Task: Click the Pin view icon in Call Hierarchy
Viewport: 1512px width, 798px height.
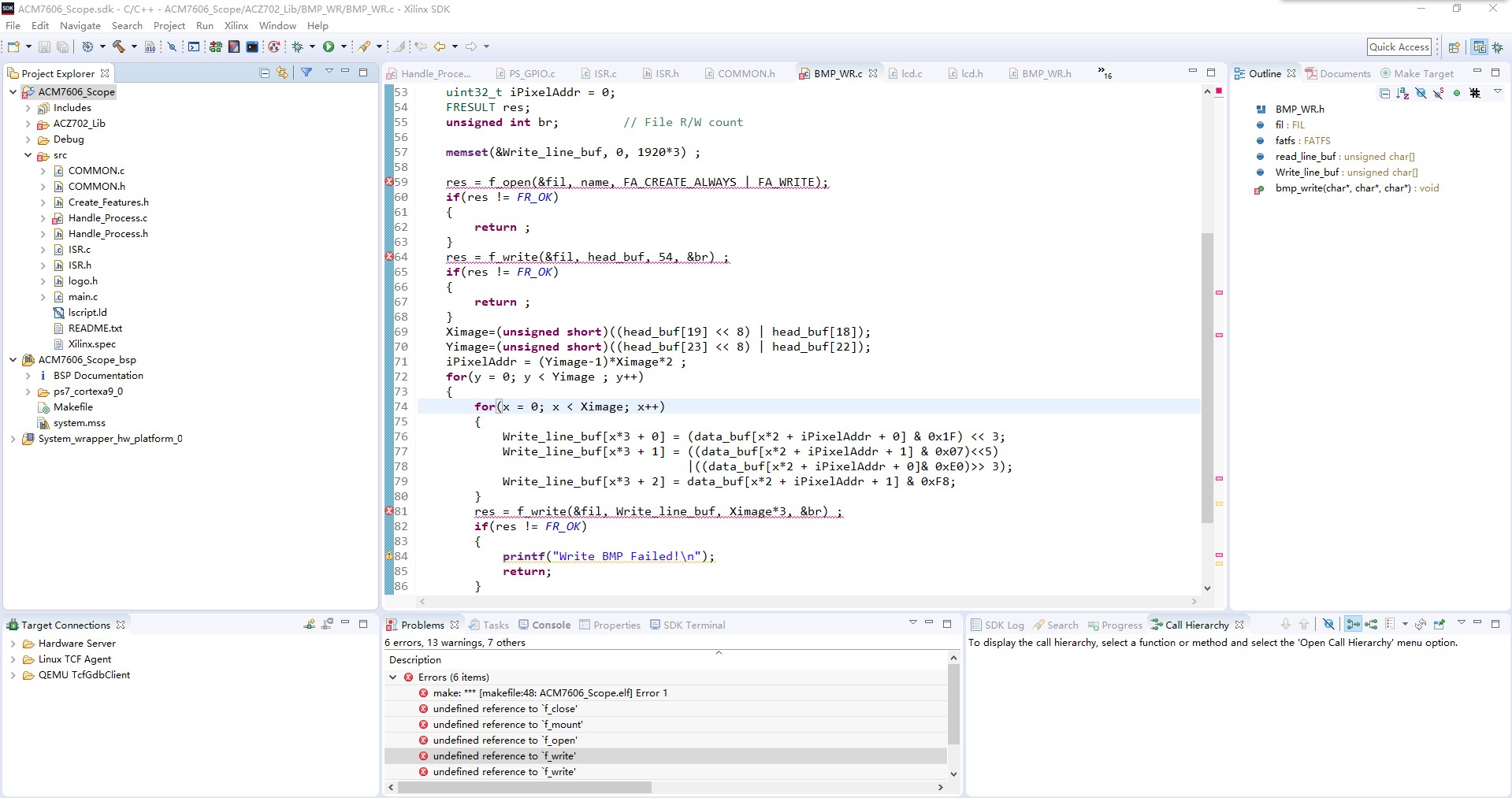Action: click(1440, 625)
